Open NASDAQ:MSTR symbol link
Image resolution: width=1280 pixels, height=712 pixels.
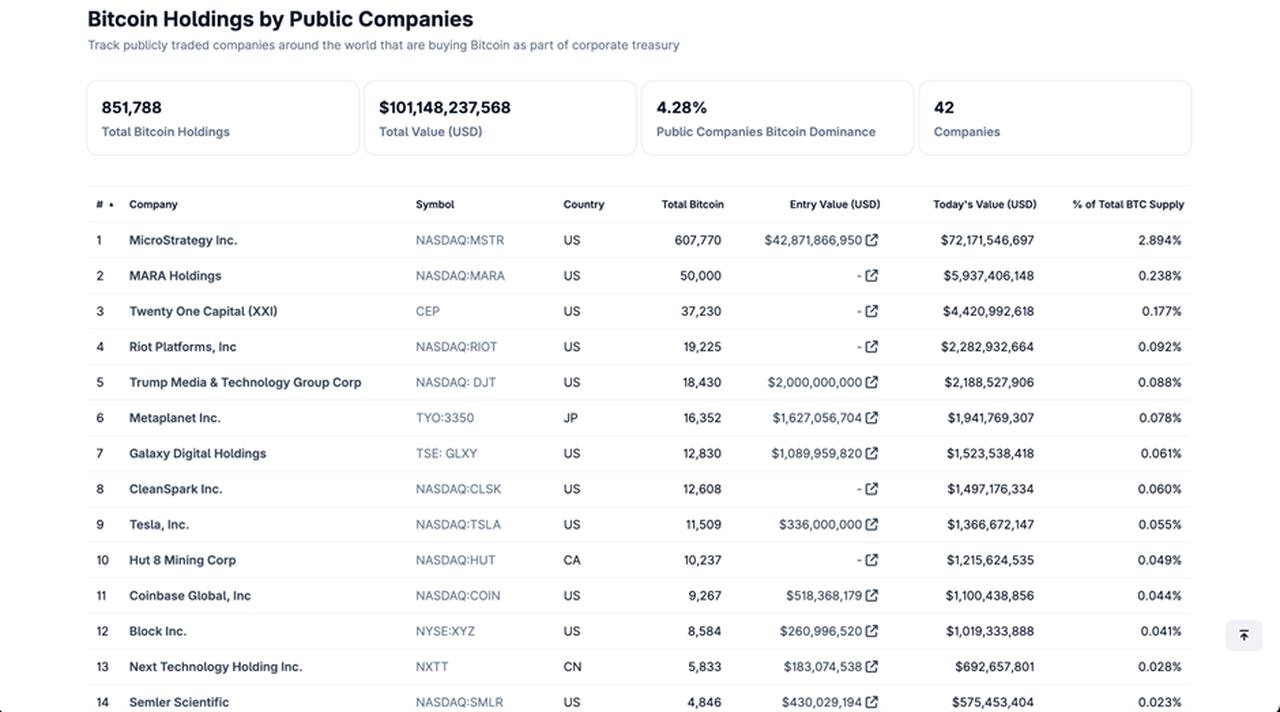click(460, 240)
